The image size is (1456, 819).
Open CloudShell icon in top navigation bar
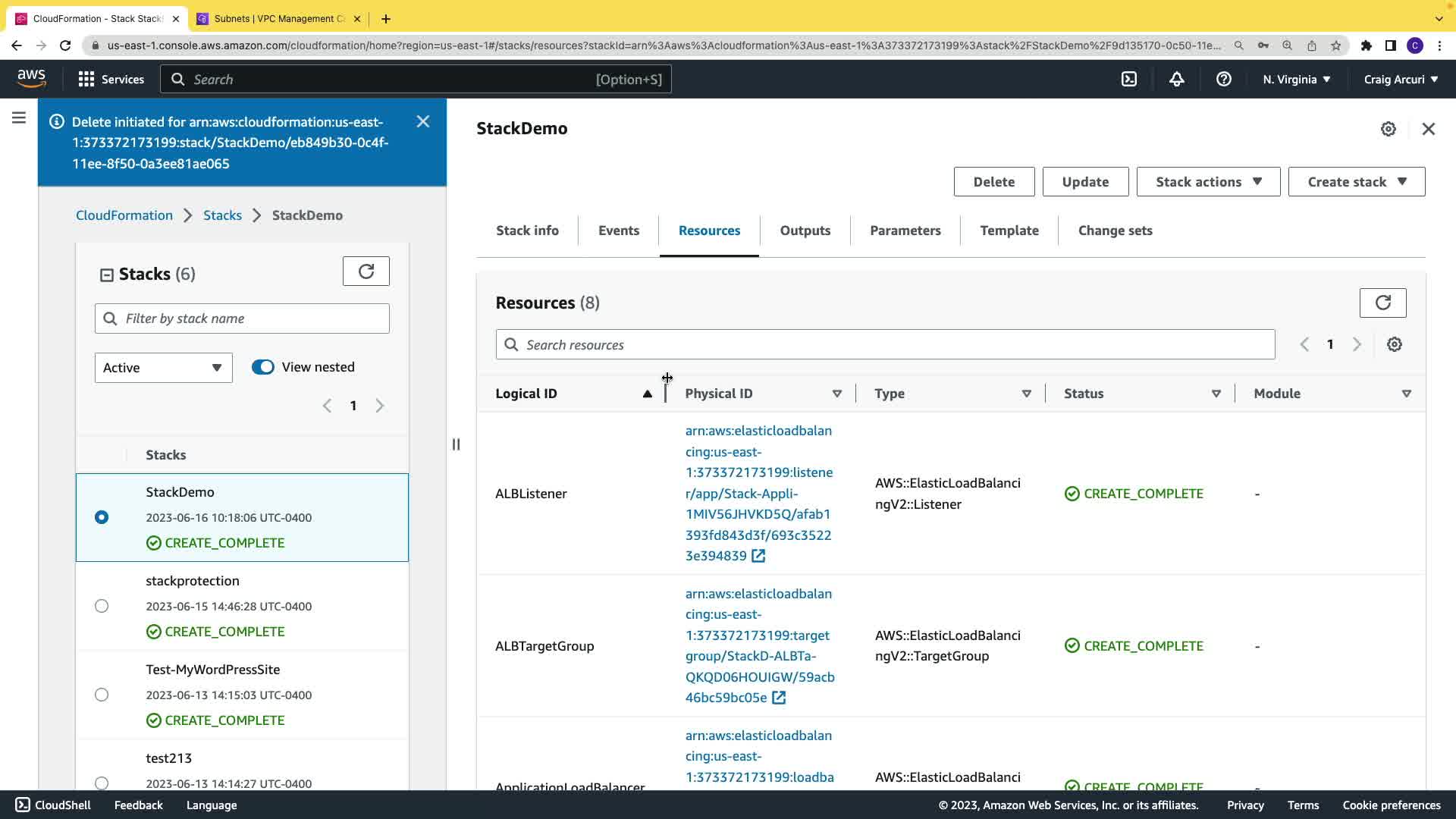click(1129, 79)
